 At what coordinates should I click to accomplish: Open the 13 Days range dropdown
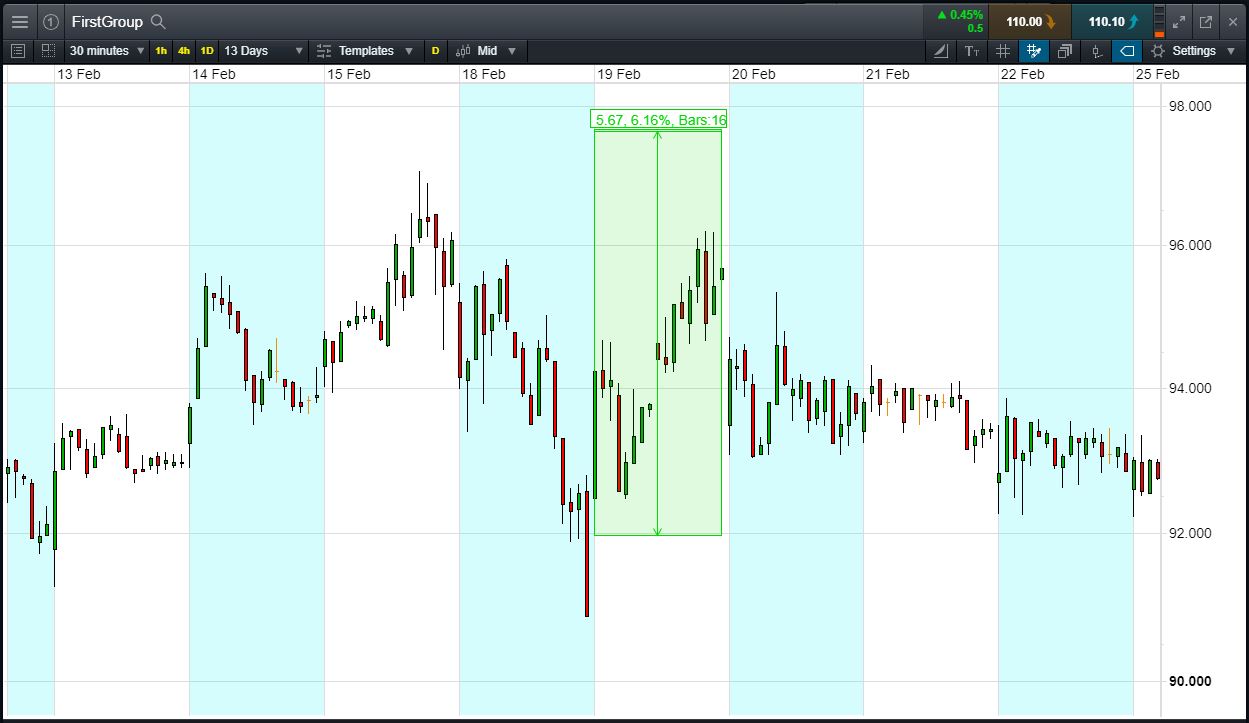pyautogui.click(x=264, y=51)
